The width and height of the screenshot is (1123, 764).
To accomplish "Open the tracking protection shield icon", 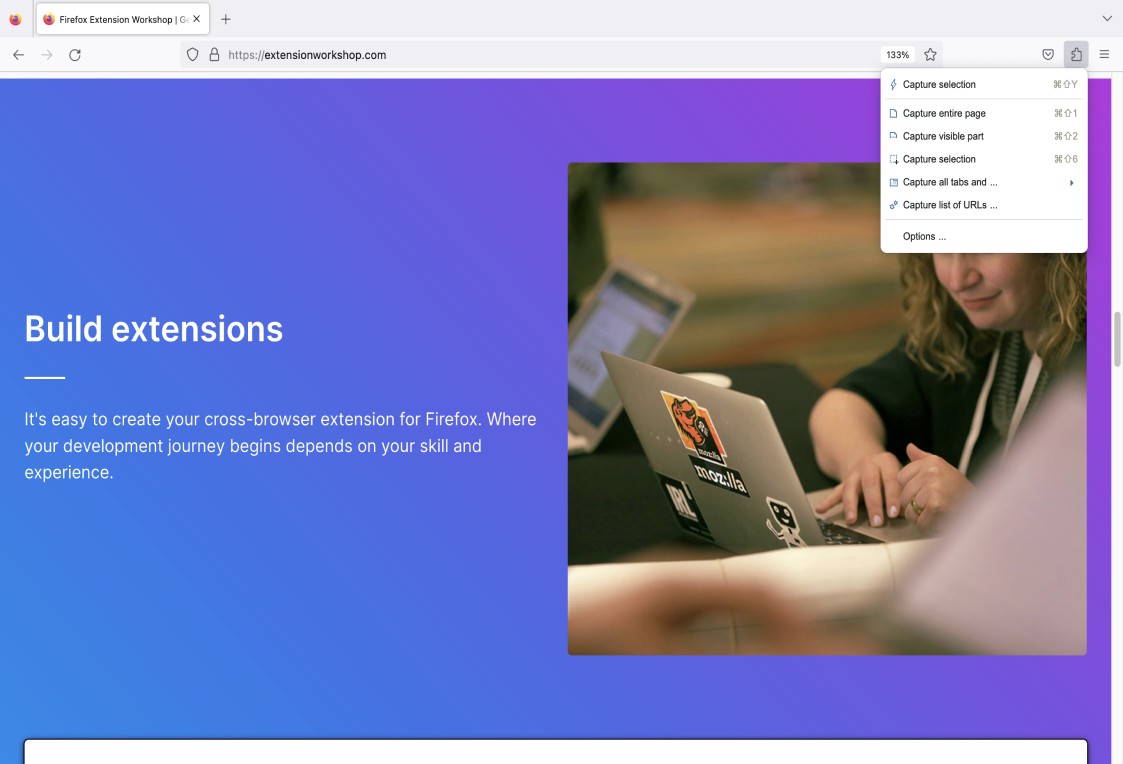I will [192, 54].
